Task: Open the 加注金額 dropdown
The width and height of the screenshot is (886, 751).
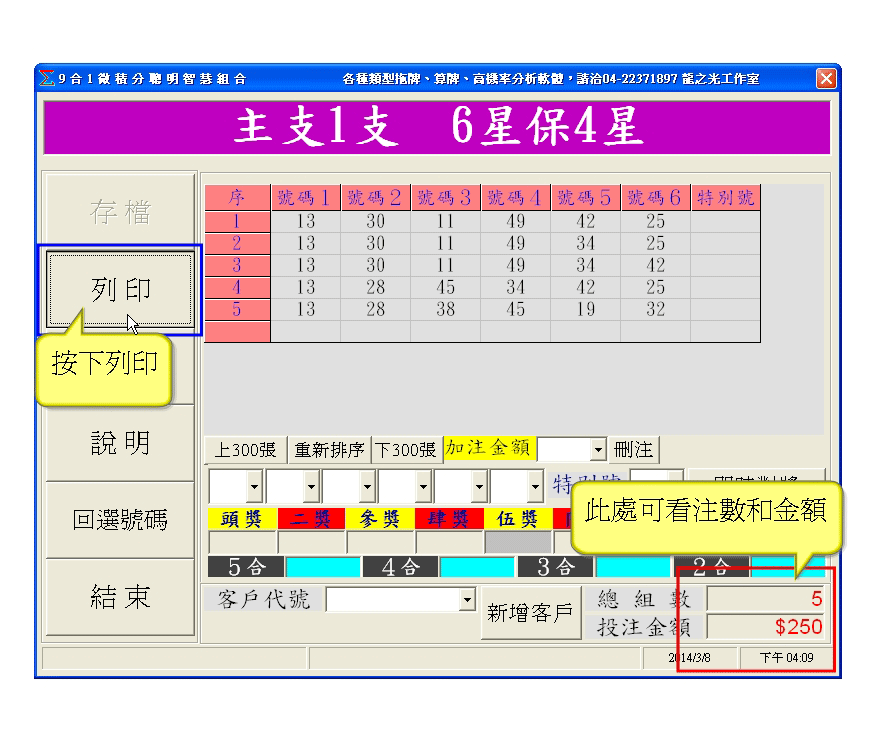Action: coord(599,450)
